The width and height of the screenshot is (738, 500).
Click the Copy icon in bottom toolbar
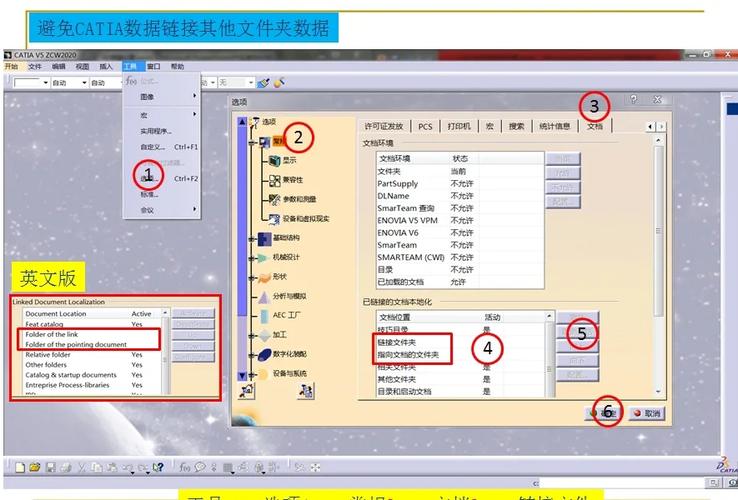96,467
